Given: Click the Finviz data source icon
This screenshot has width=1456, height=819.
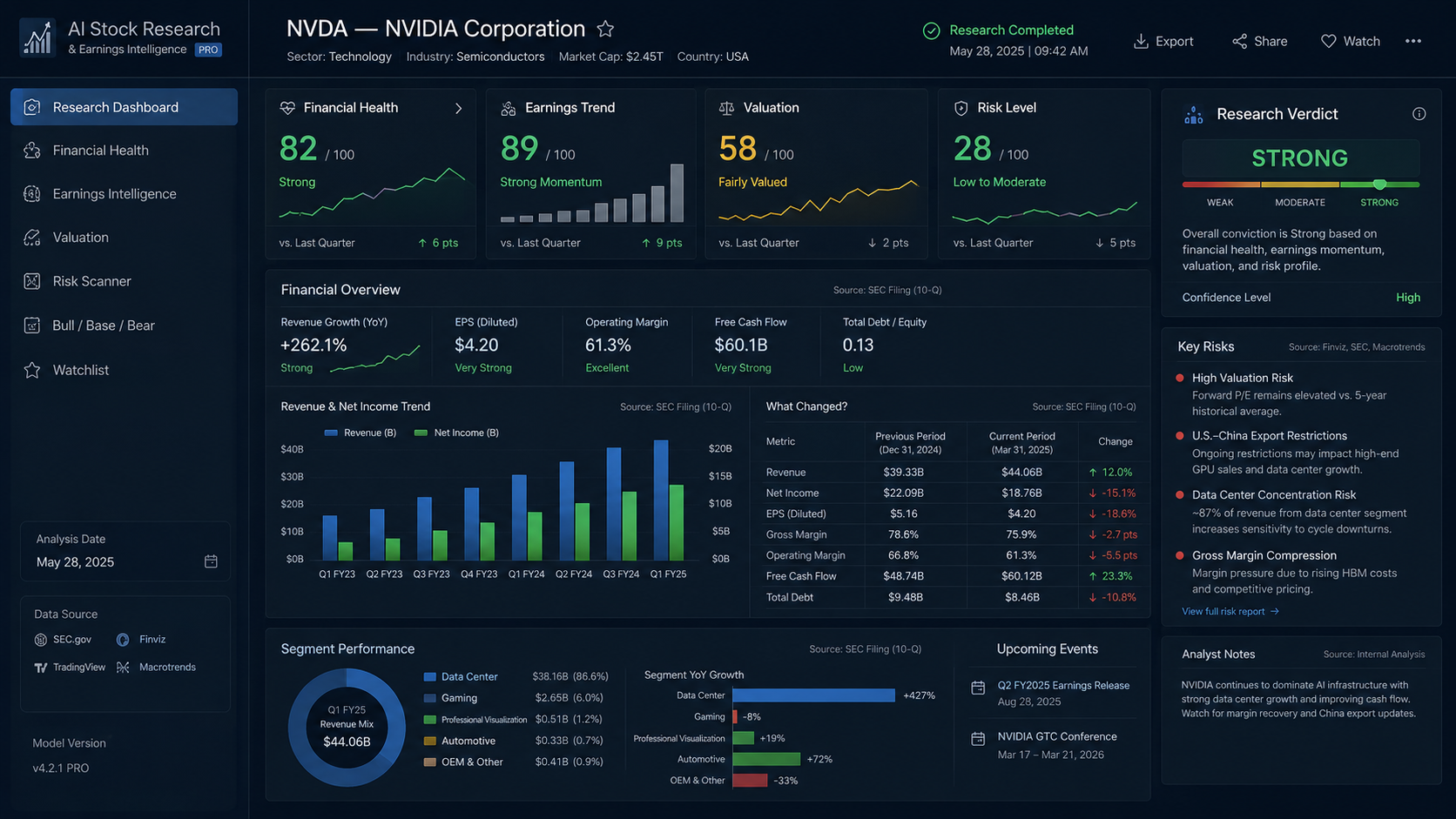Looking at the screenshot, I should pos(123,640).
